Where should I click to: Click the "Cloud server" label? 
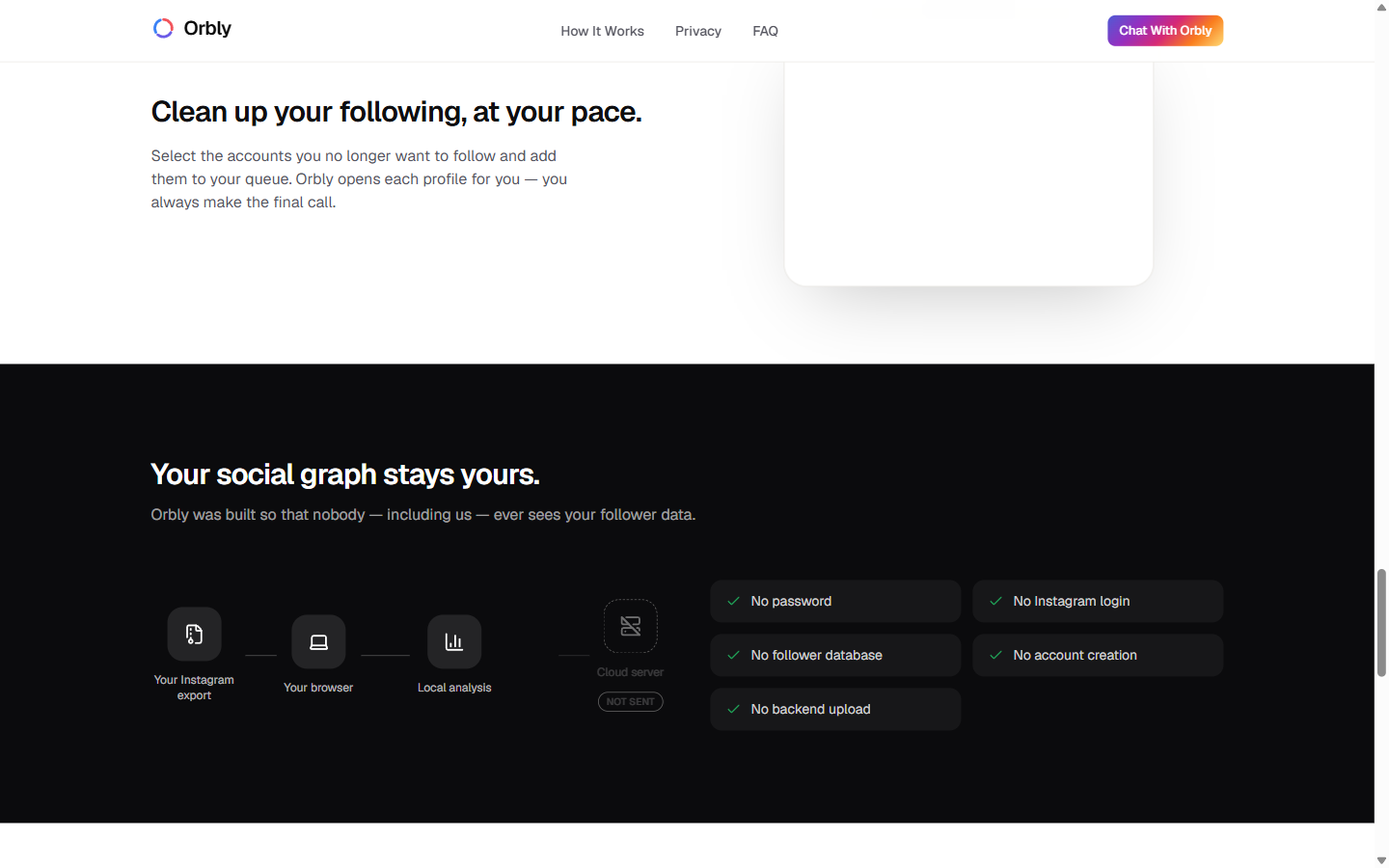pyautogui.click(x=631, y=672)
